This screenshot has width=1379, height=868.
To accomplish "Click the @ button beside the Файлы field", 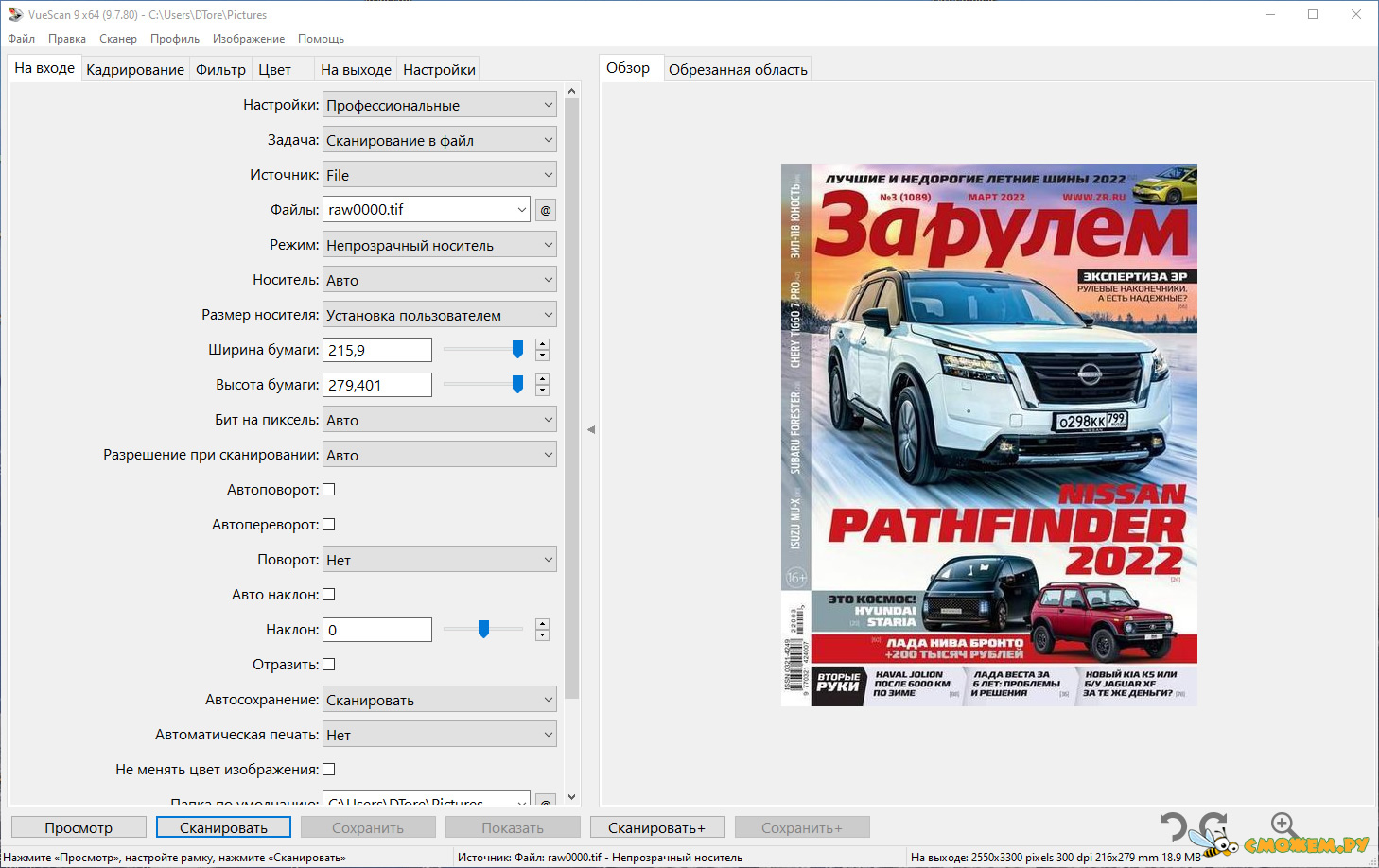I will point(546,210).
